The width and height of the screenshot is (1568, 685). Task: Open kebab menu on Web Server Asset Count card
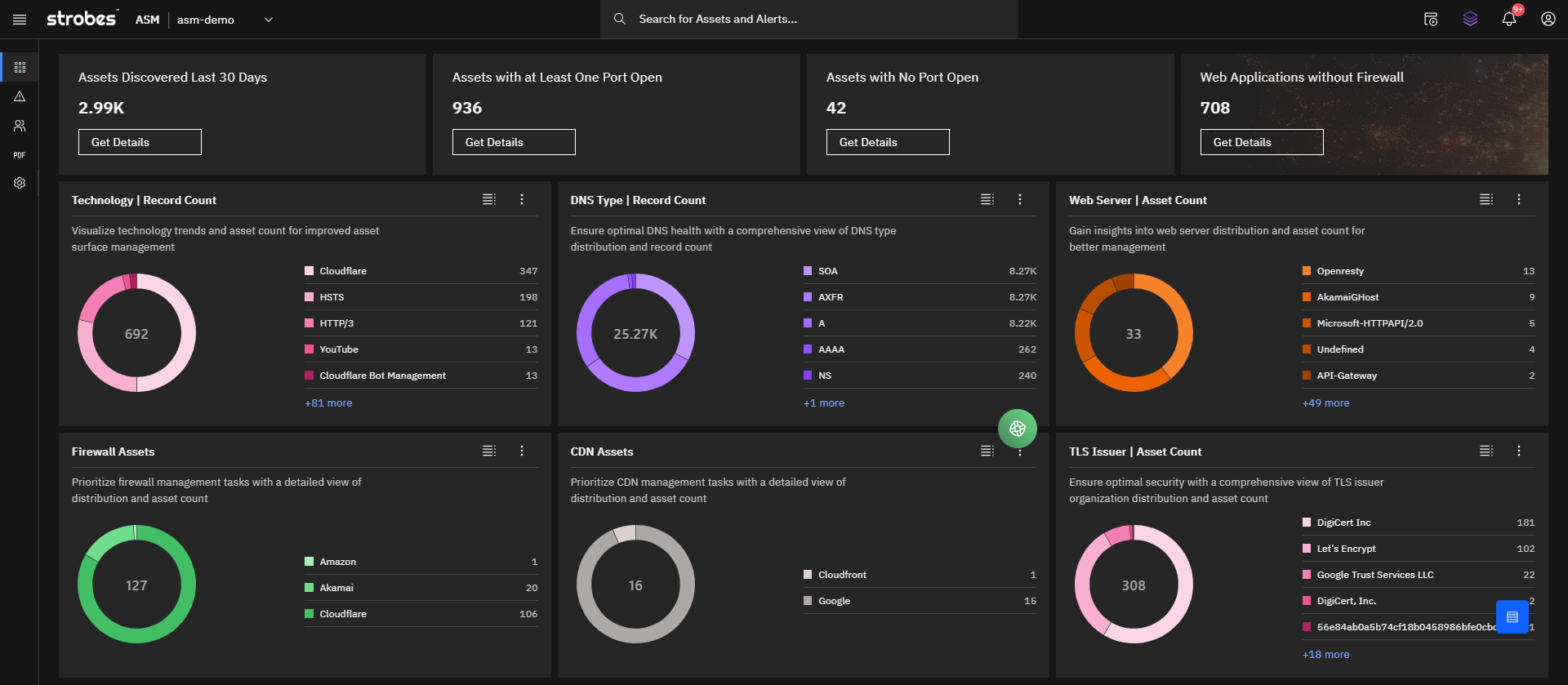[1519, 199]
